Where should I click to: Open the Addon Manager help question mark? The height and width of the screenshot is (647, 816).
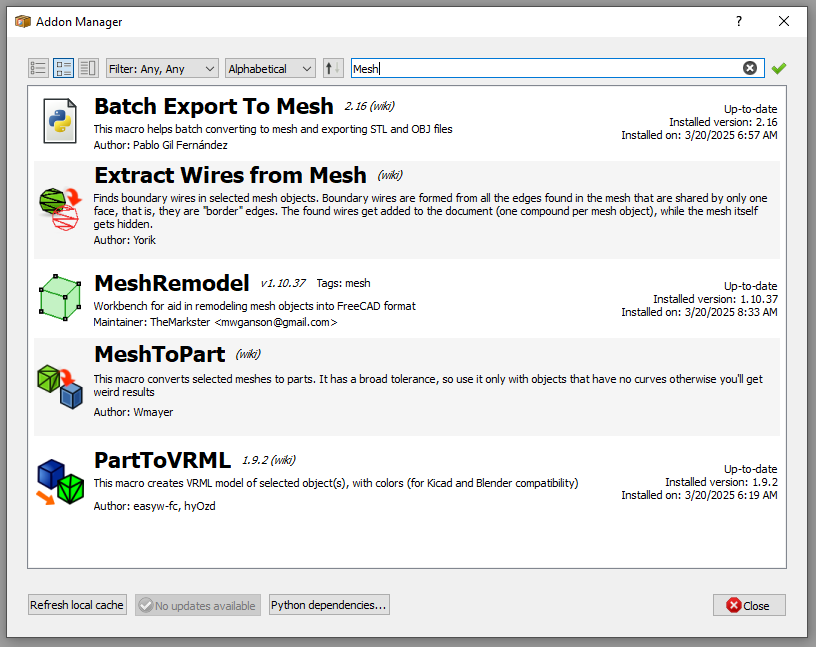coord(738,21)
